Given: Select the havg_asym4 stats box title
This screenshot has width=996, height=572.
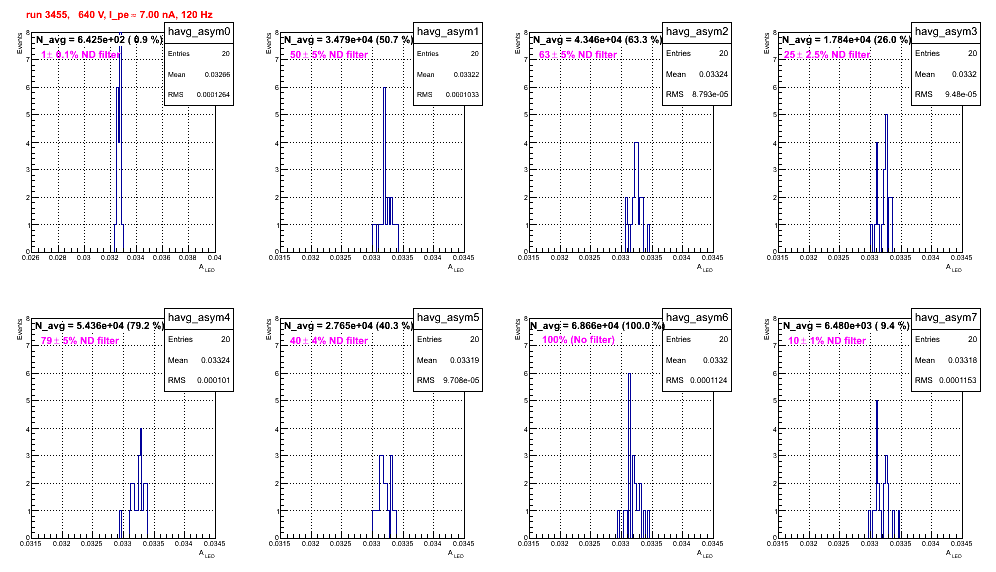Looking at the screenshot, I should (199, 317).
